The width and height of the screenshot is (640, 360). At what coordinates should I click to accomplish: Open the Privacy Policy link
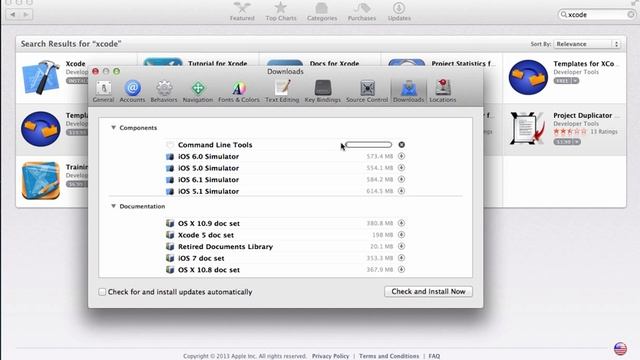(330, 356)
